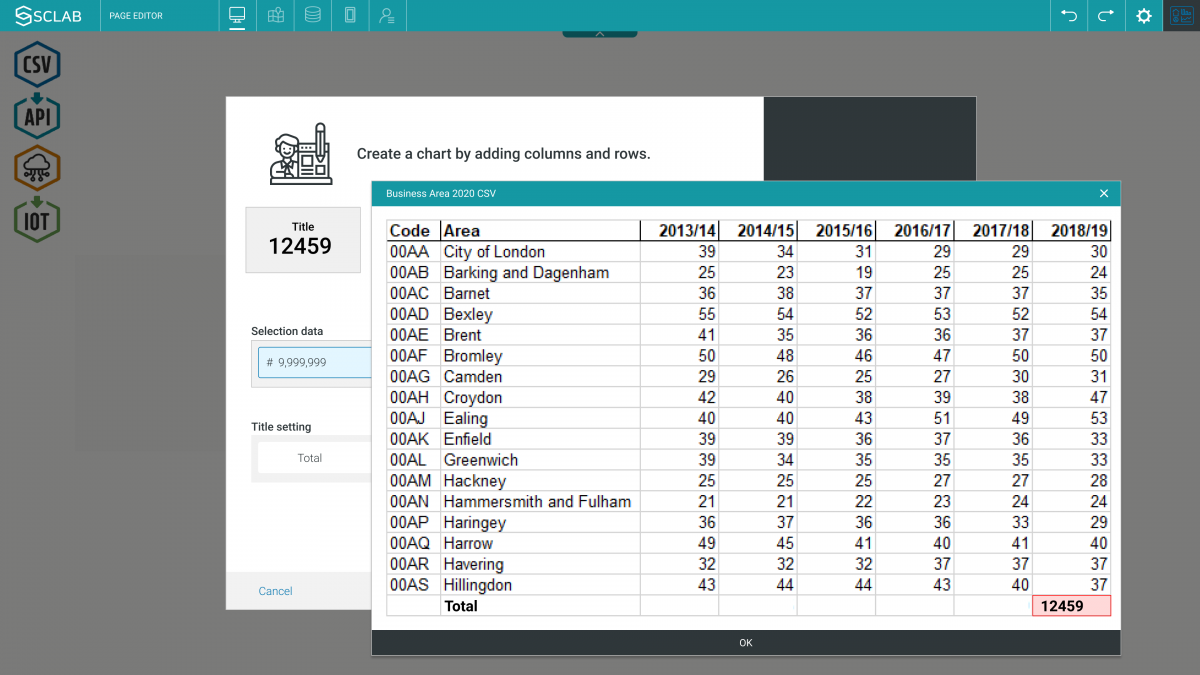
Task: Confirm with the OK button
Action: [745, 642]
